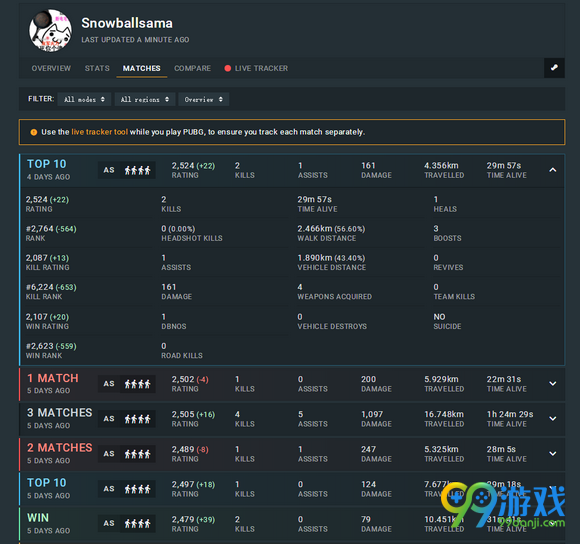Image resolution: width=580 pixels, height=544 pixels.
Task: Click the squad icon in WIN row
Action: (137, 524)
